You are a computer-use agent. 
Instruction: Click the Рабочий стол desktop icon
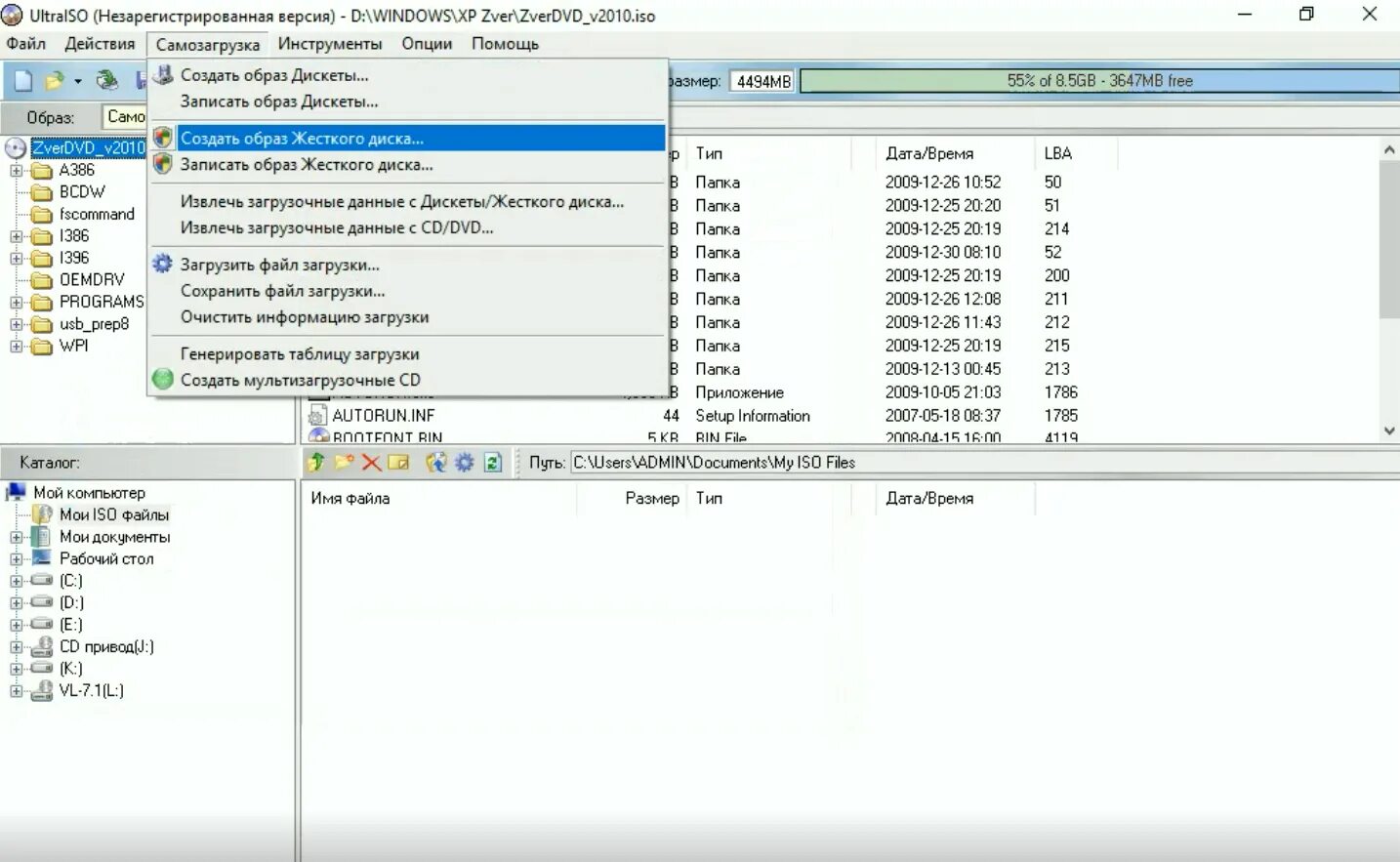(x=42, y=557)
